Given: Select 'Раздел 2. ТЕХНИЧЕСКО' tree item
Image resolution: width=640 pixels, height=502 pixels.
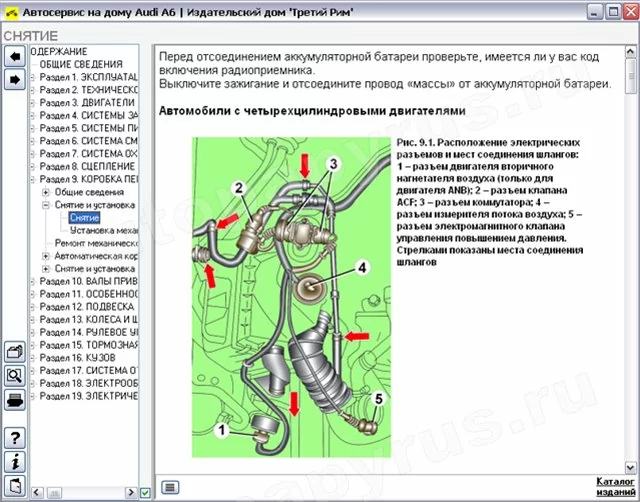Looking at the screenshot, I should click(x=89, y=90).
